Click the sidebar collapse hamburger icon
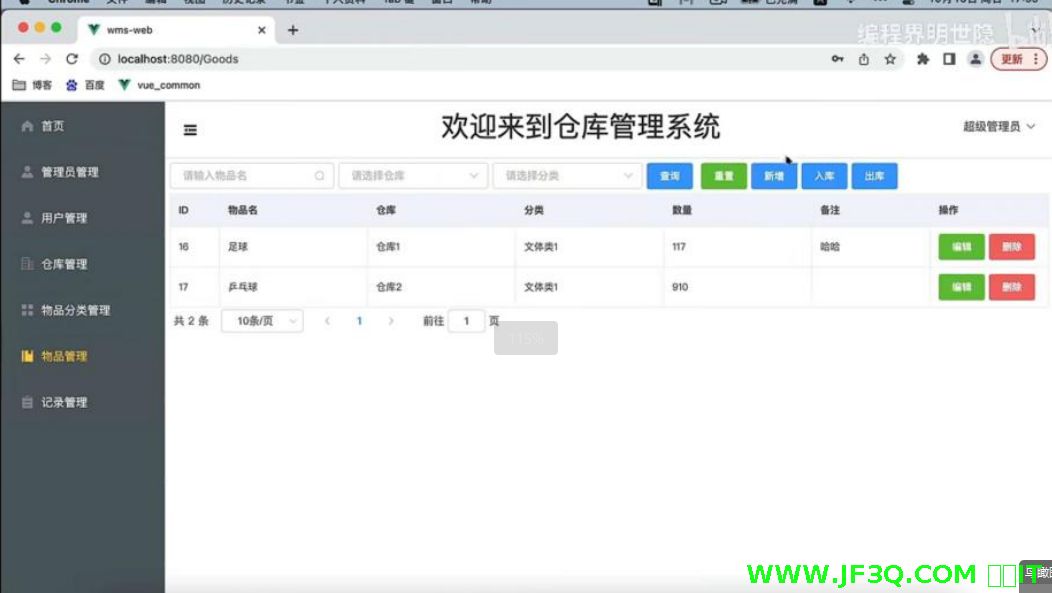1052x593 pixels. [190, 130]
